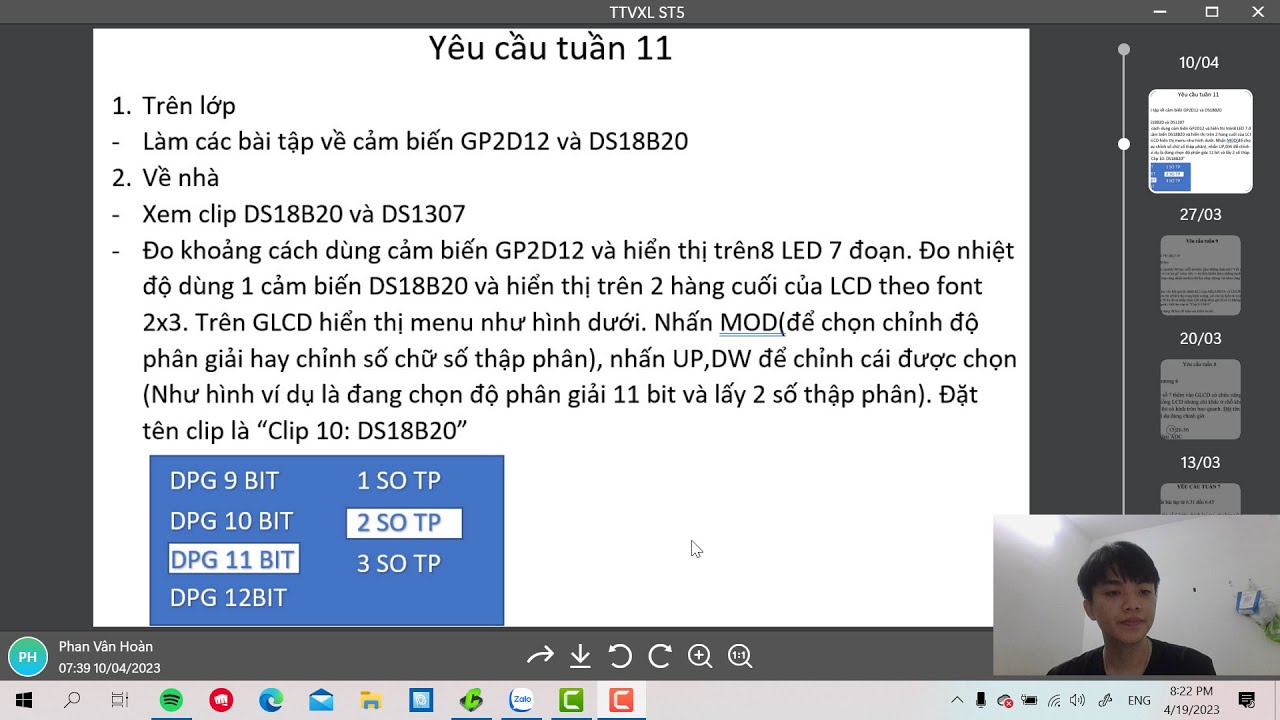Switch ENG input language indicator

click(1139, 701)
